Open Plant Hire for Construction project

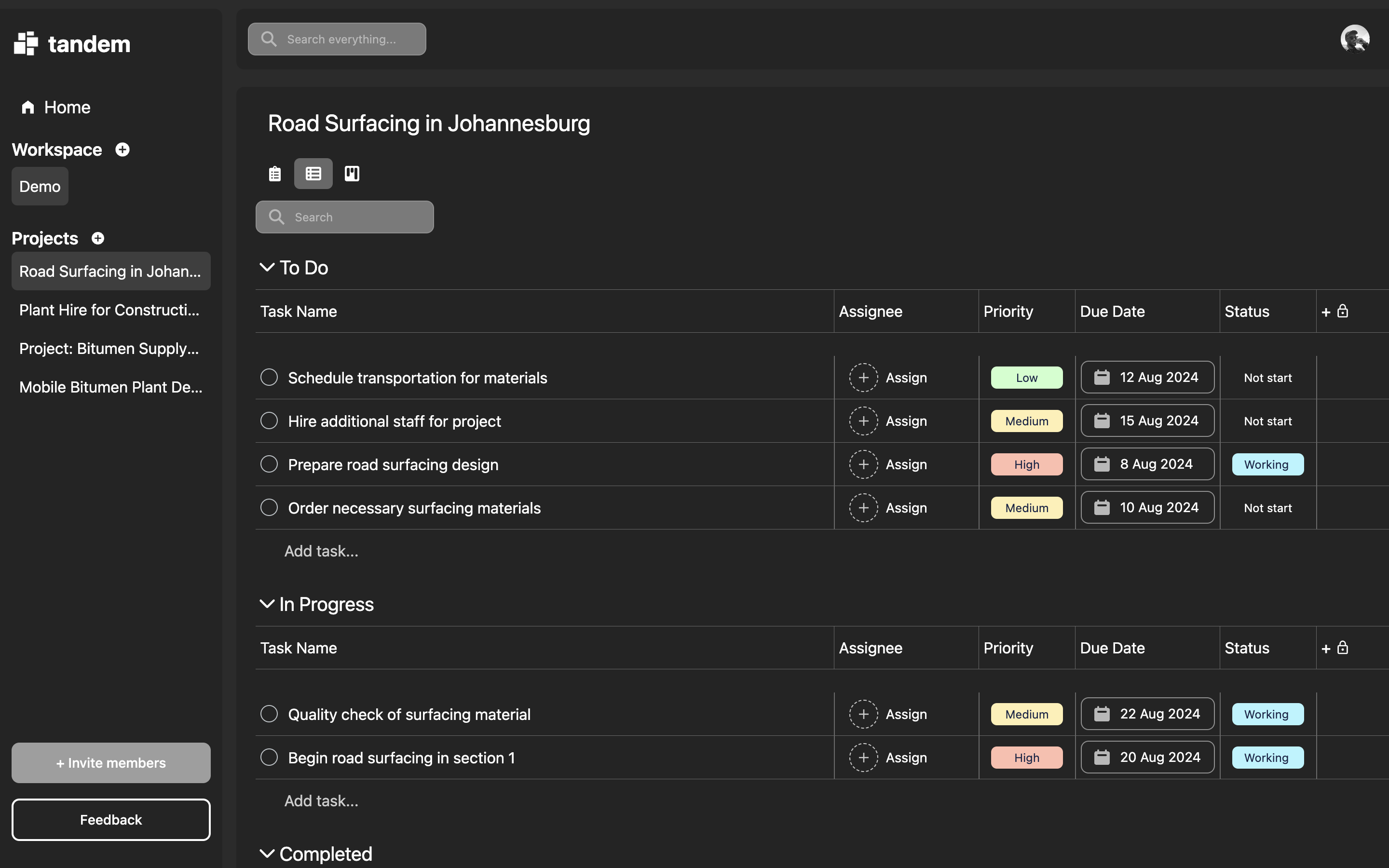tap(109, 310)
